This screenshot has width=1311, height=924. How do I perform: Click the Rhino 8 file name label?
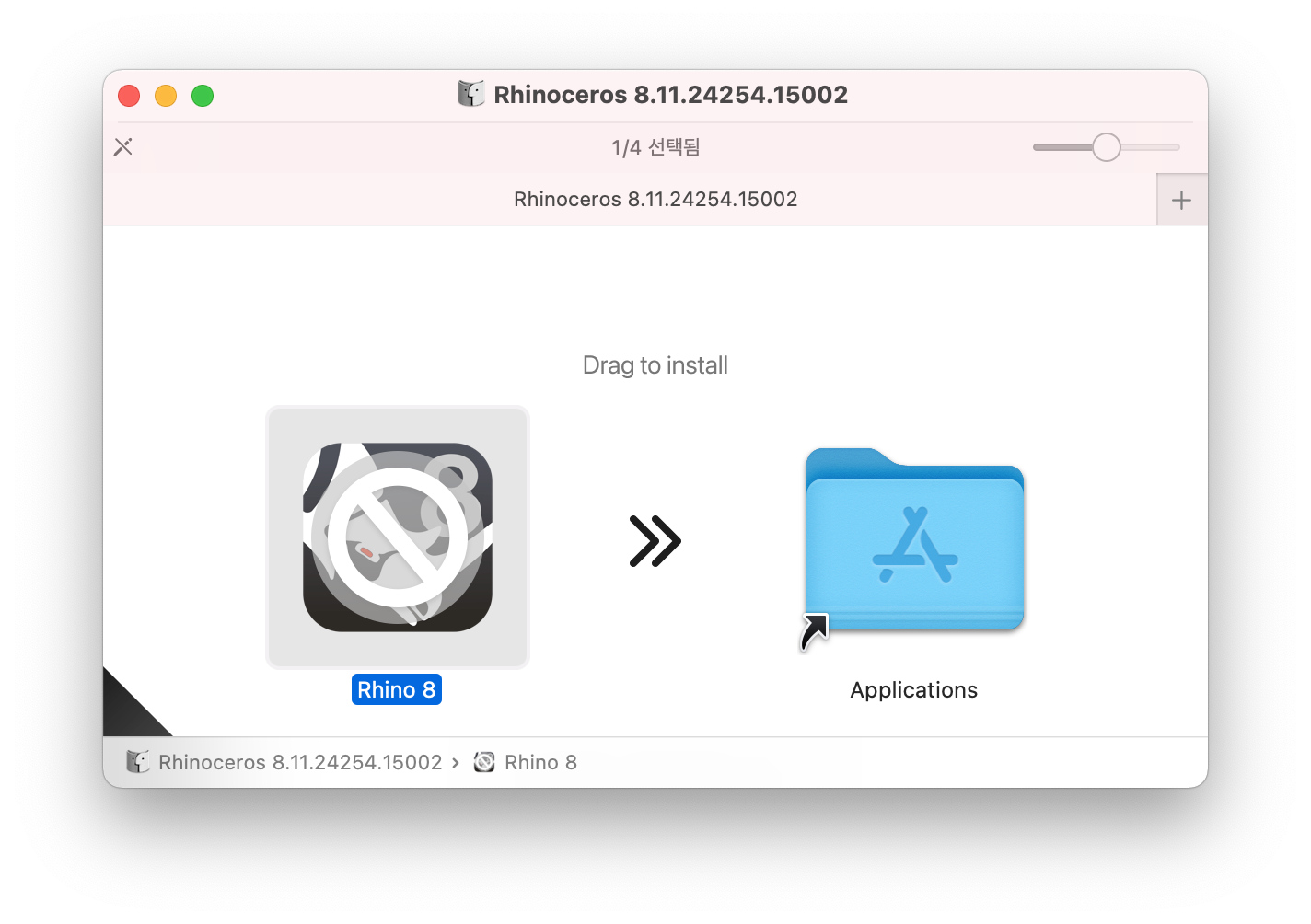pyautogui.click(x=397, y=689)
